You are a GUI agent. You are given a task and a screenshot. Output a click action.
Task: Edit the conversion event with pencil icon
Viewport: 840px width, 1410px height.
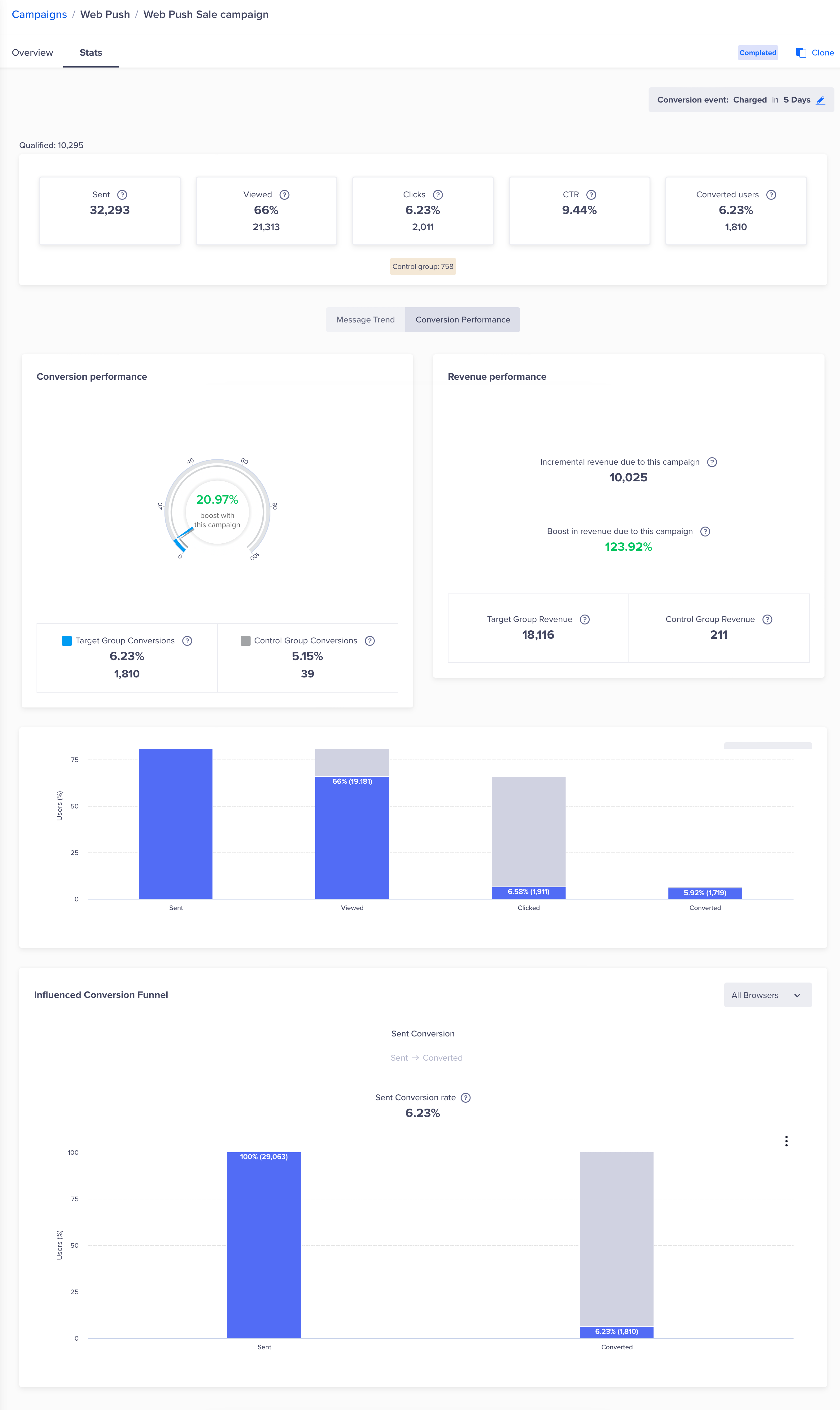tap(821, 100)
